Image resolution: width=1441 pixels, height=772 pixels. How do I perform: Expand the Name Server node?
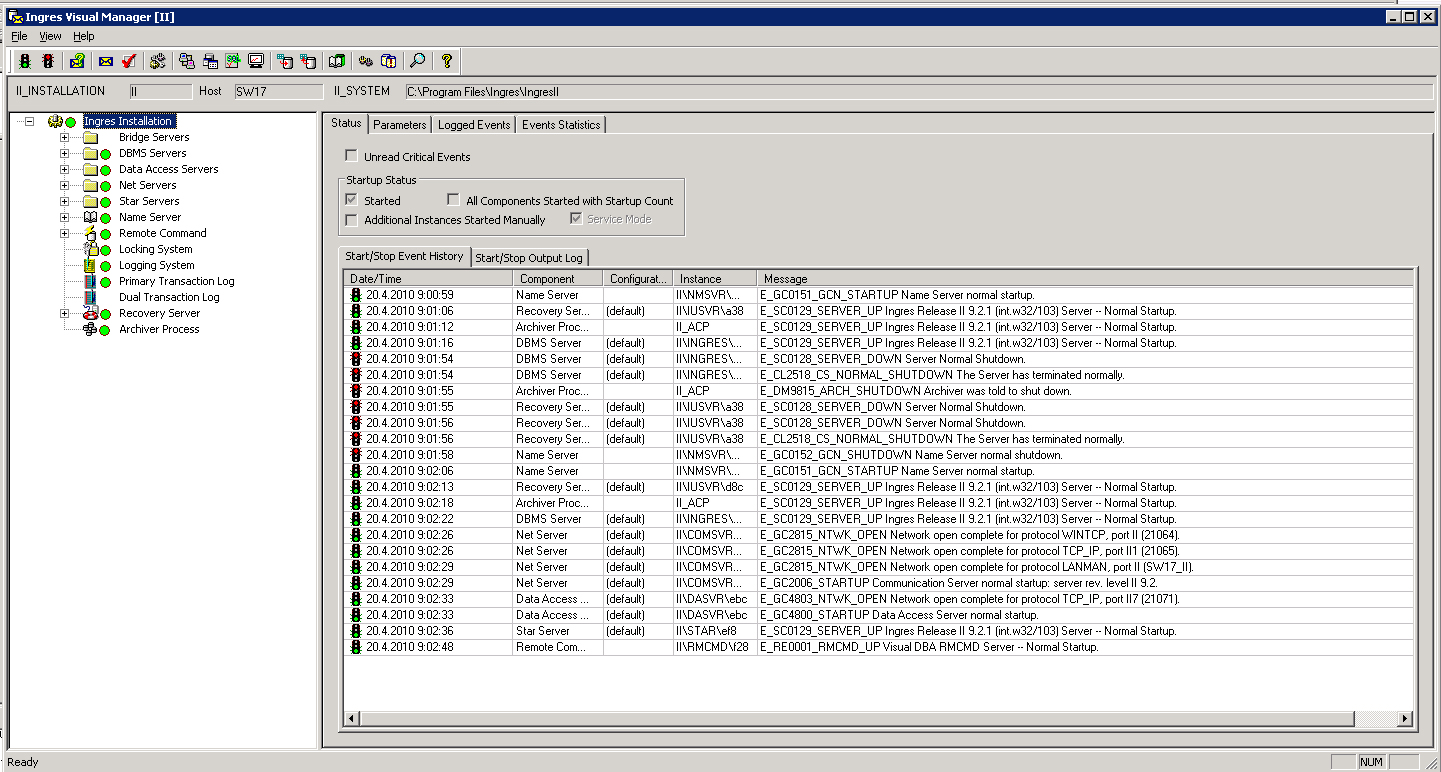coord(64,217)
